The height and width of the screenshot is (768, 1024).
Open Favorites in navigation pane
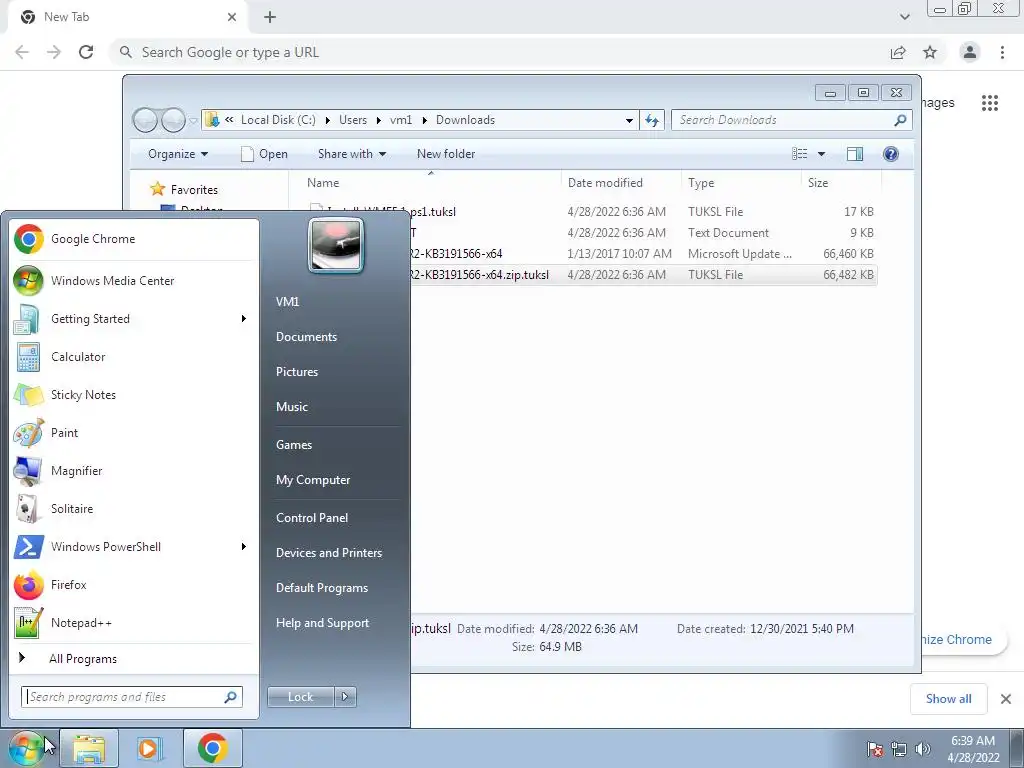coord(194,189)
